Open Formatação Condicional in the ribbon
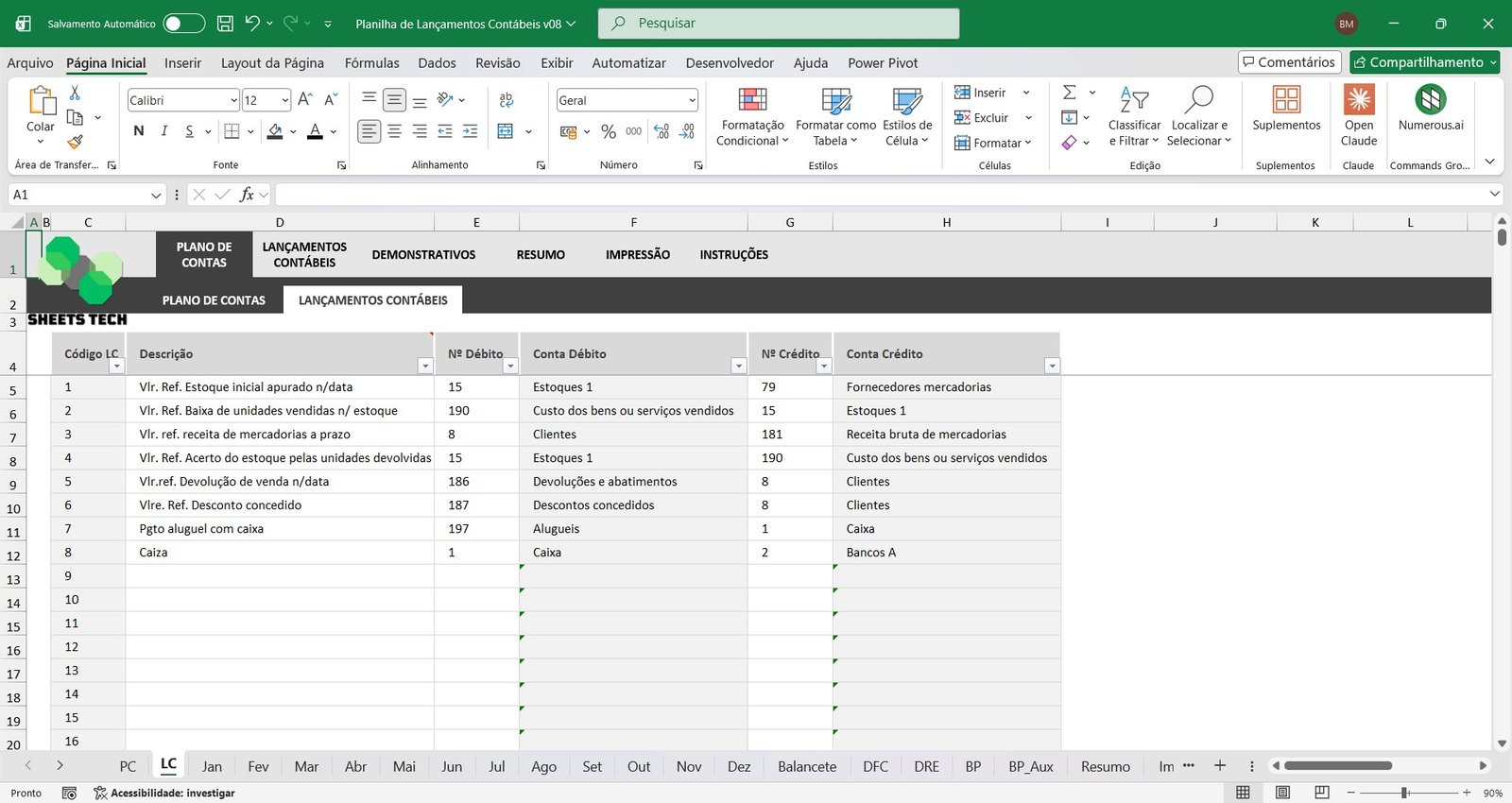This screenshot has height=803, width=1512. click(752, 117)
